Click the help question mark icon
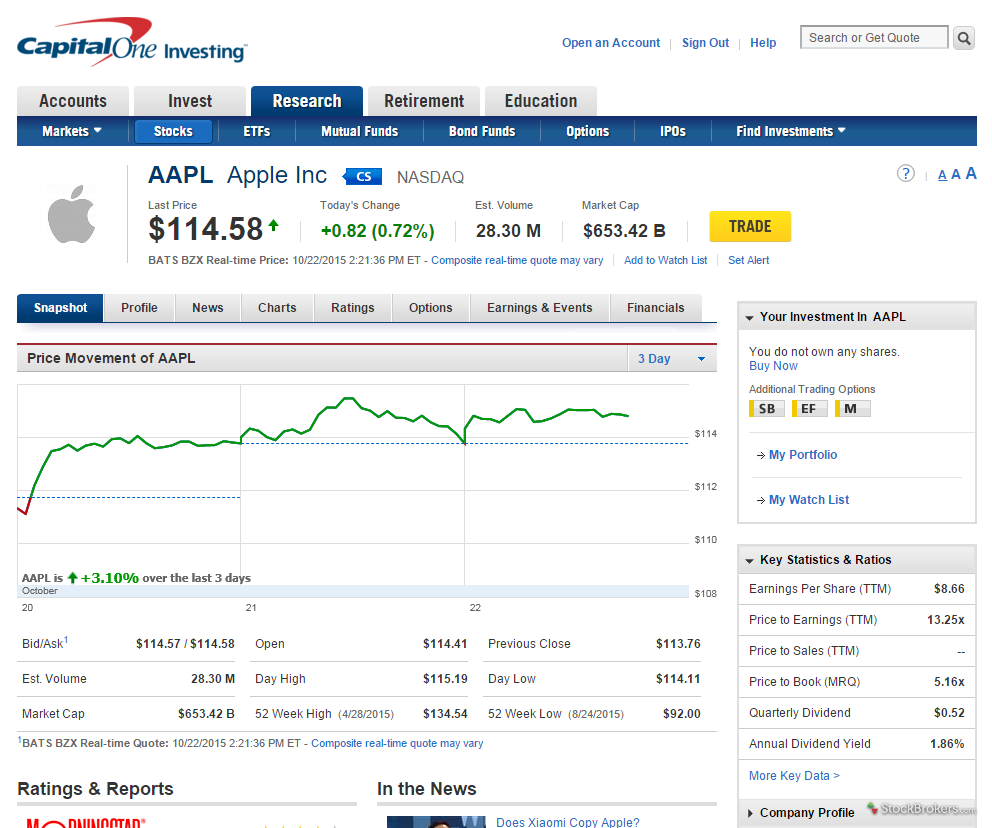The image size is (992, 828). pyautogui.click(x=905, y=174)
